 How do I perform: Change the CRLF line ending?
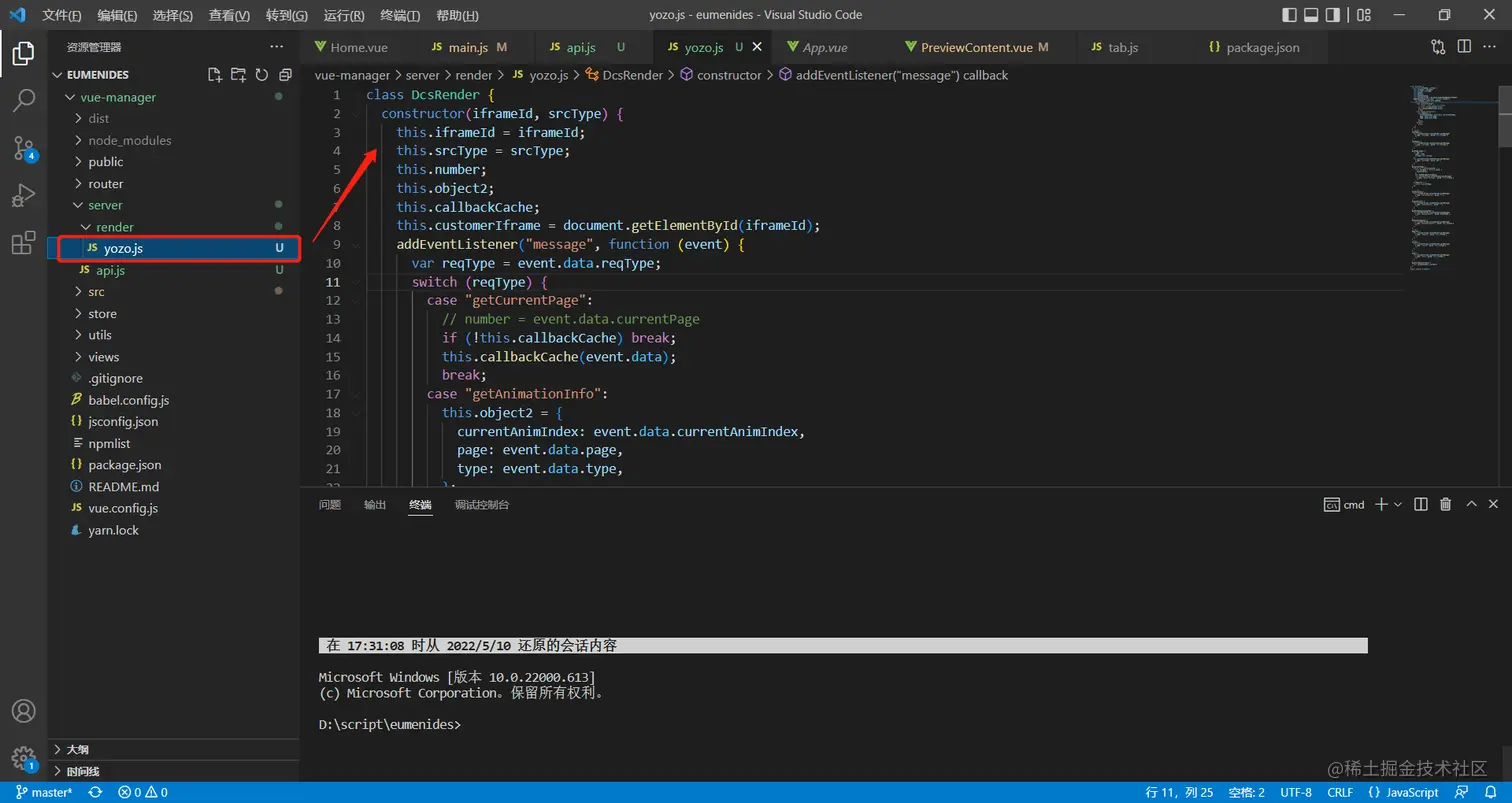pyautogui.click(x=1340, y=793)
